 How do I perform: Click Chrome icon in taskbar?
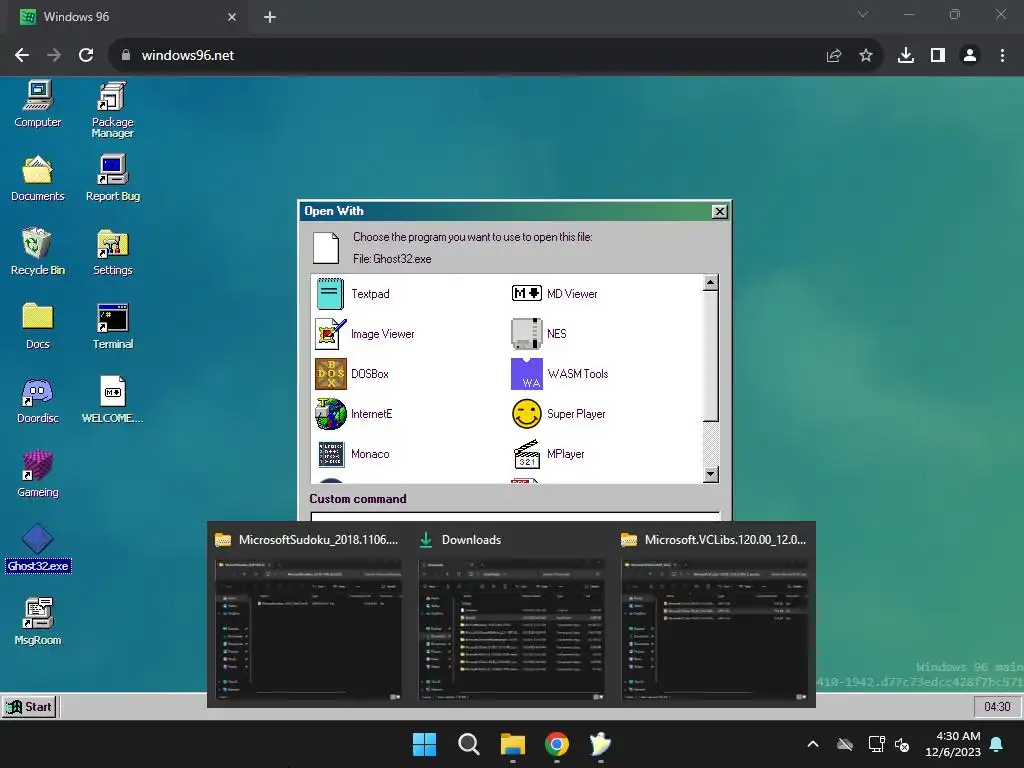(x=556, y=744)
